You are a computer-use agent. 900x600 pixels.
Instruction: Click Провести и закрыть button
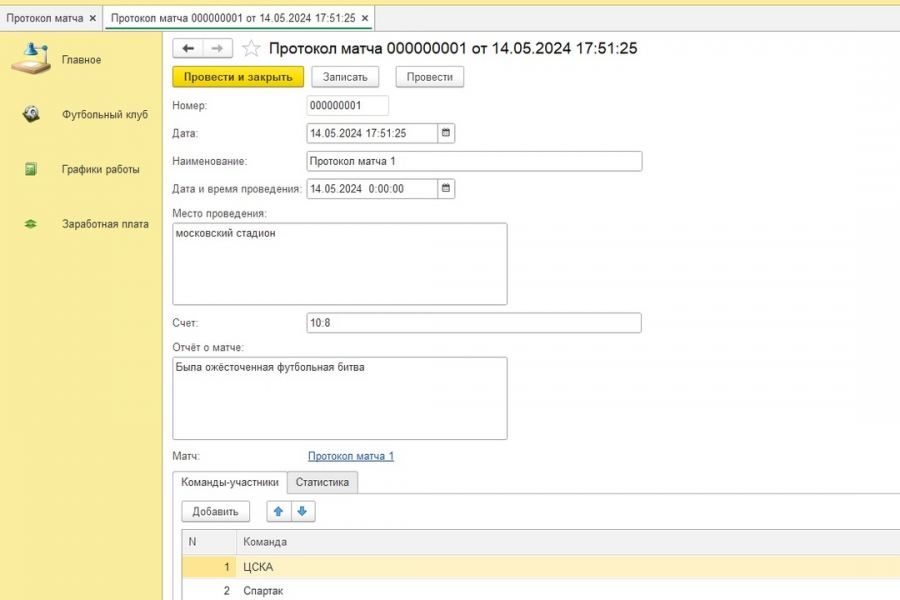tap(238, 77)
